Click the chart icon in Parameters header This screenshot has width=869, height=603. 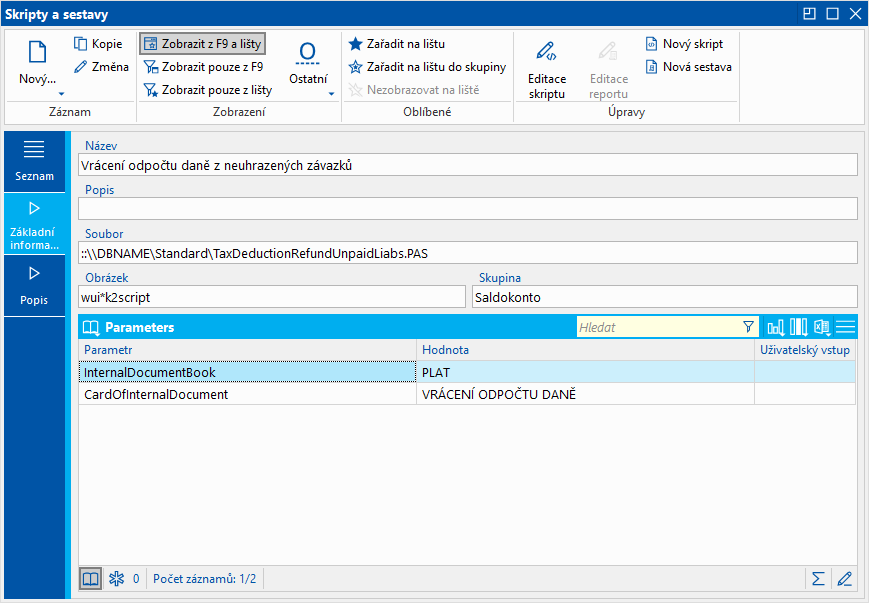point(776,327)
